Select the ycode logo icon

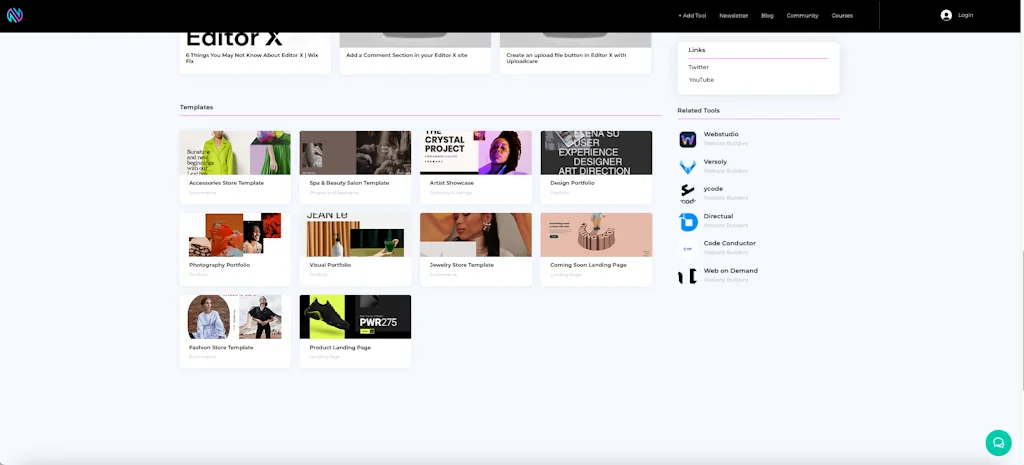pos(688,193)
